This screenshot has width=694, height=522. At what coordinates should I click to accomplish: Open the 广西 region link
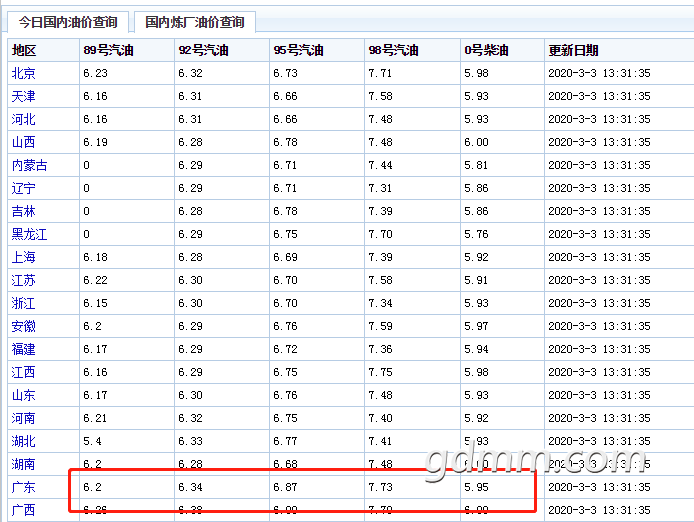23,510
